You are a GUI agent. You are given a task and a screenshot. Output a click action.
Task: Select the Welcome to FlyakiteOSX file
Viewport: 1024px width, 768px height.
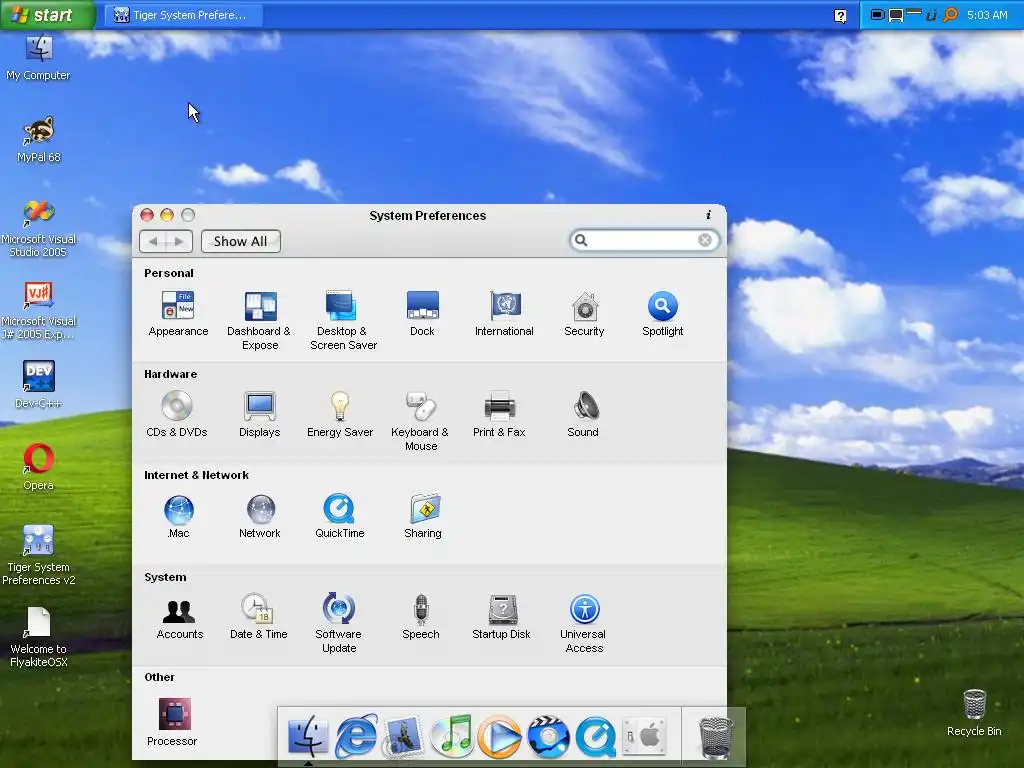pos(39,637)
